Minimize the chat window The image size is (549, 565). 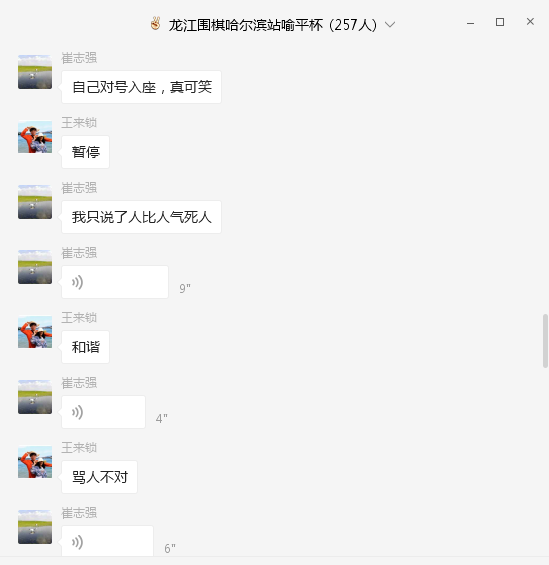[470, 23]
